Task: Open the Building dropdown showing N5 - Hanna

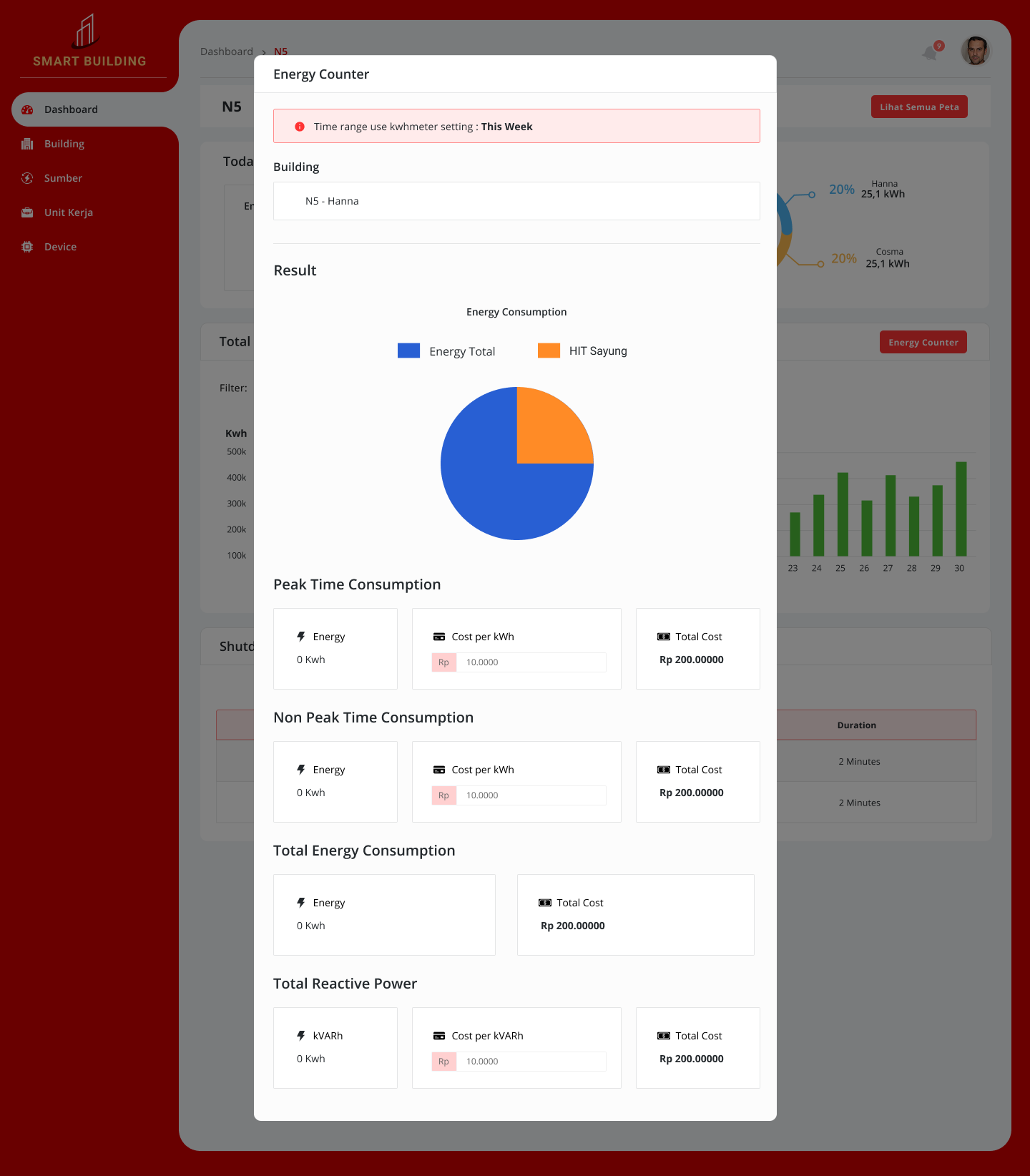Action: pyautogui.click(x=516, y=201)
